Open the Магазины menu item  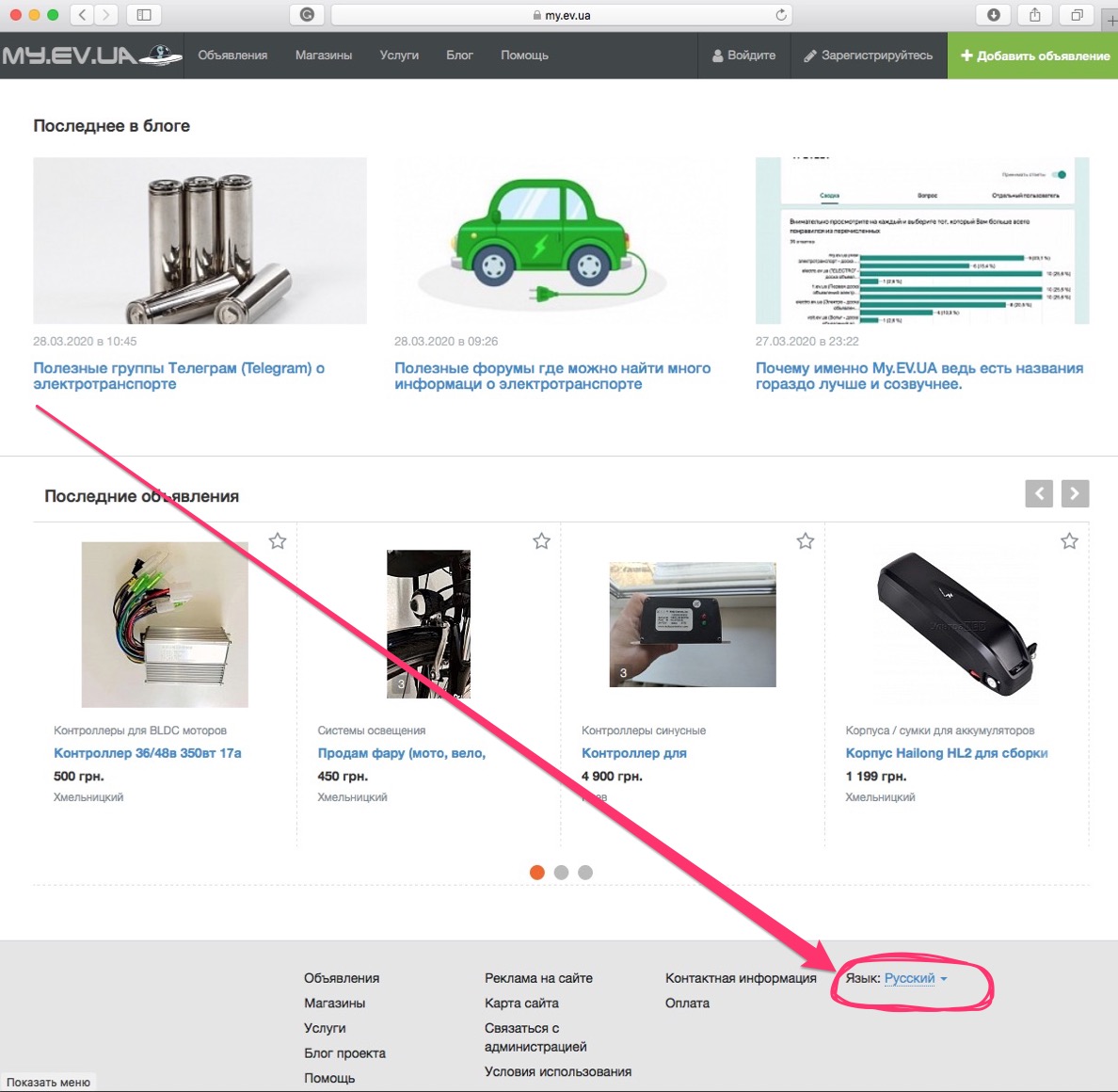click(324, 56)
